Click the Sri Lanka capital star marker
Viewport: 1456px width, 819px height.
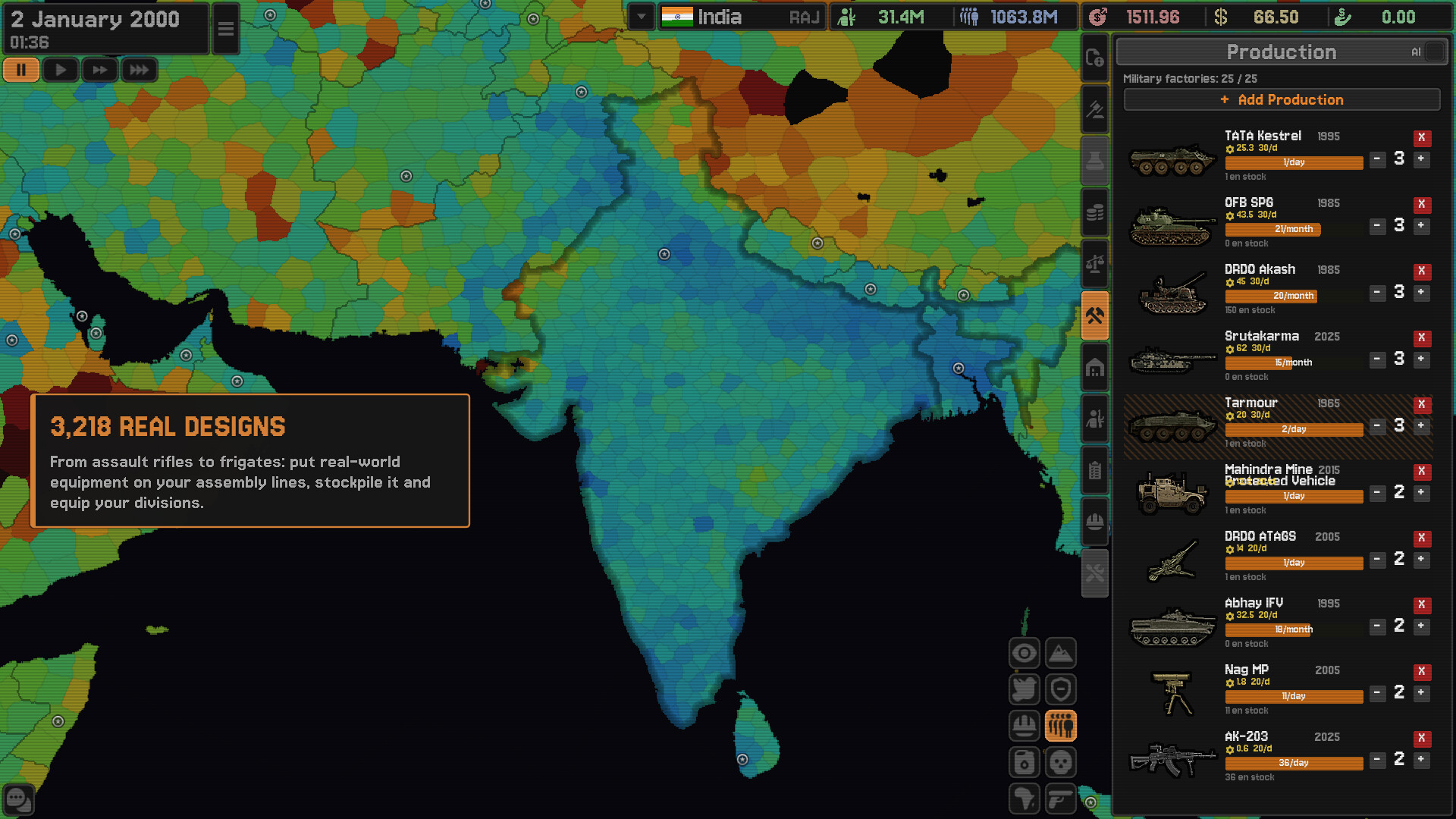pos(742,759)
